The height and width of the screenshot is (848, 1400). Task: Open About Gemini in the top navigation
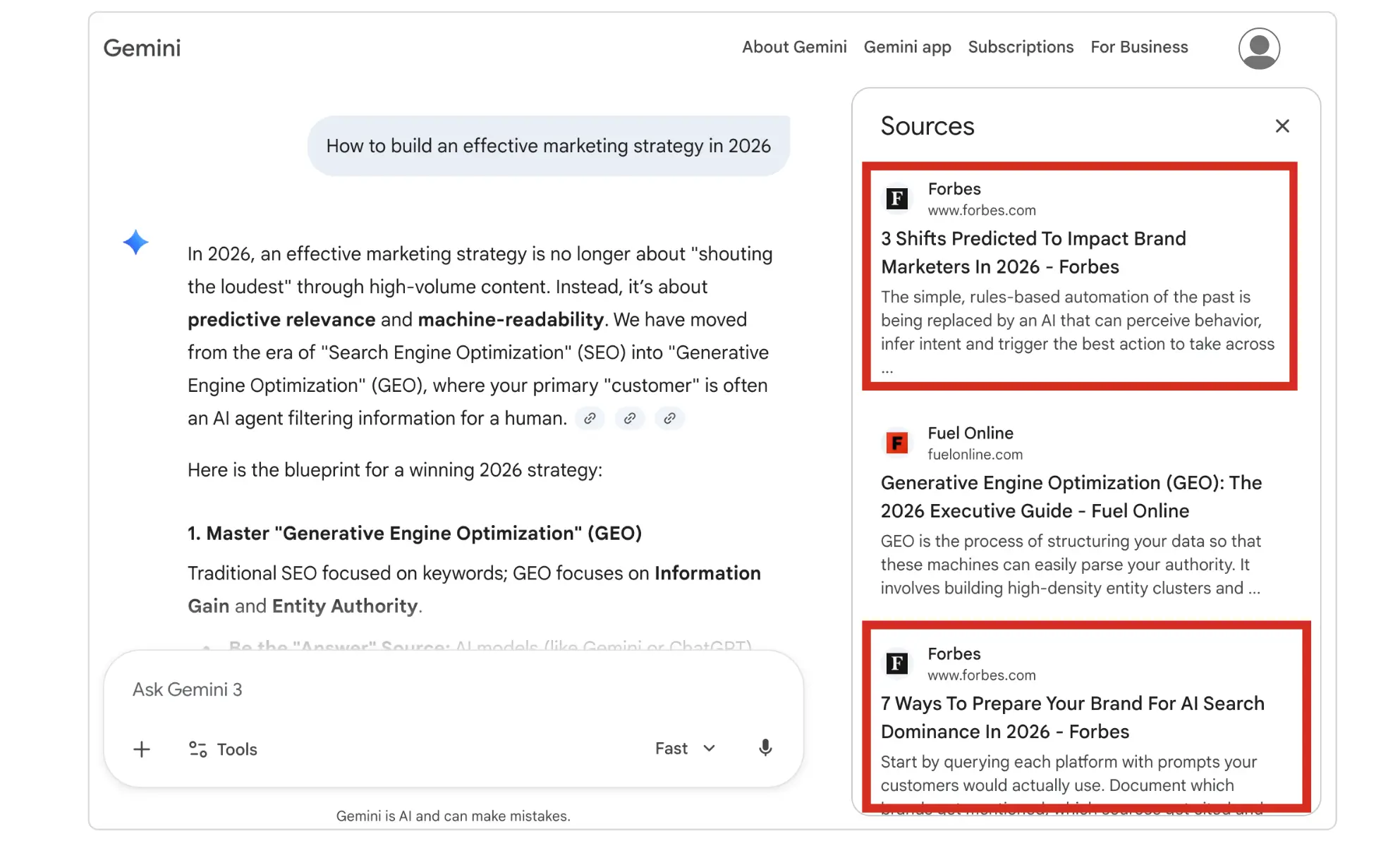click(x=794, y=47)
